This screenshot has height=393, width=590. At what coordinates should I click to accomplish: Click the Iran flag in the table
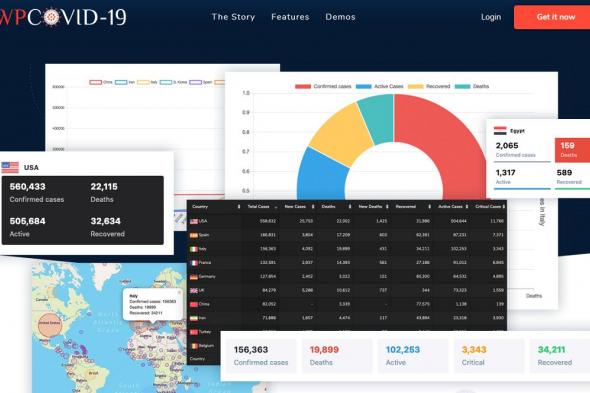point(194,318)
